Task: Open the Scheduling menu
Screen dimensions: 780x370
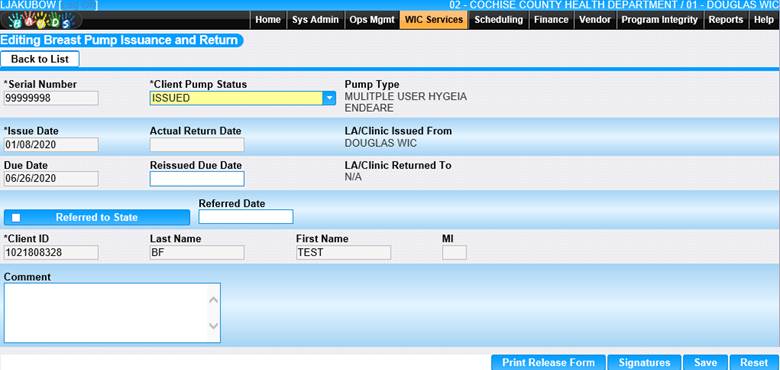Action: pyautogui.click(x=498, y=20)
